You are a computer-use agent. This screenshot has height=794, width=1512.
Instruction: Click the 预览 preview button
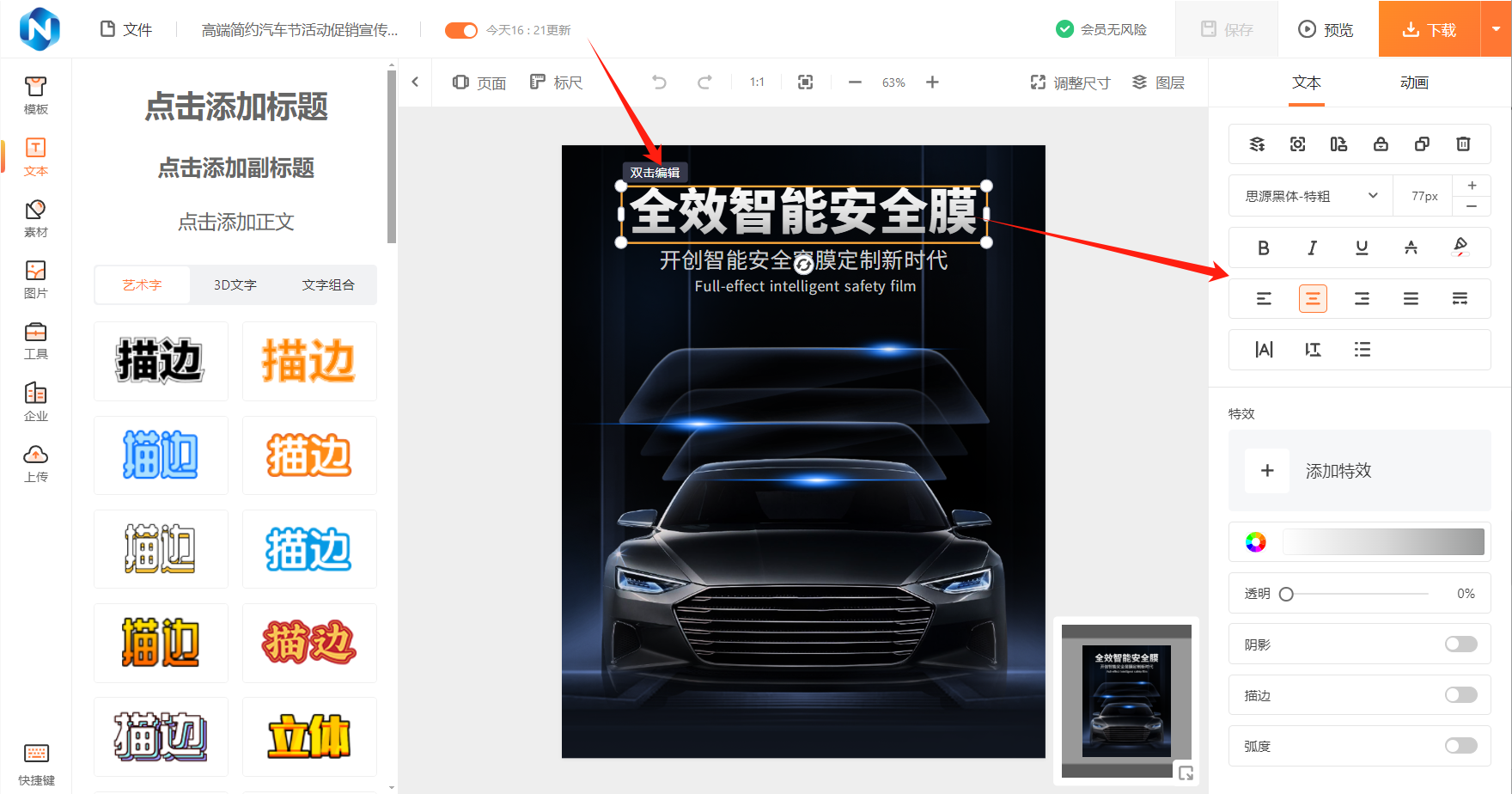tap(1326, 29)
